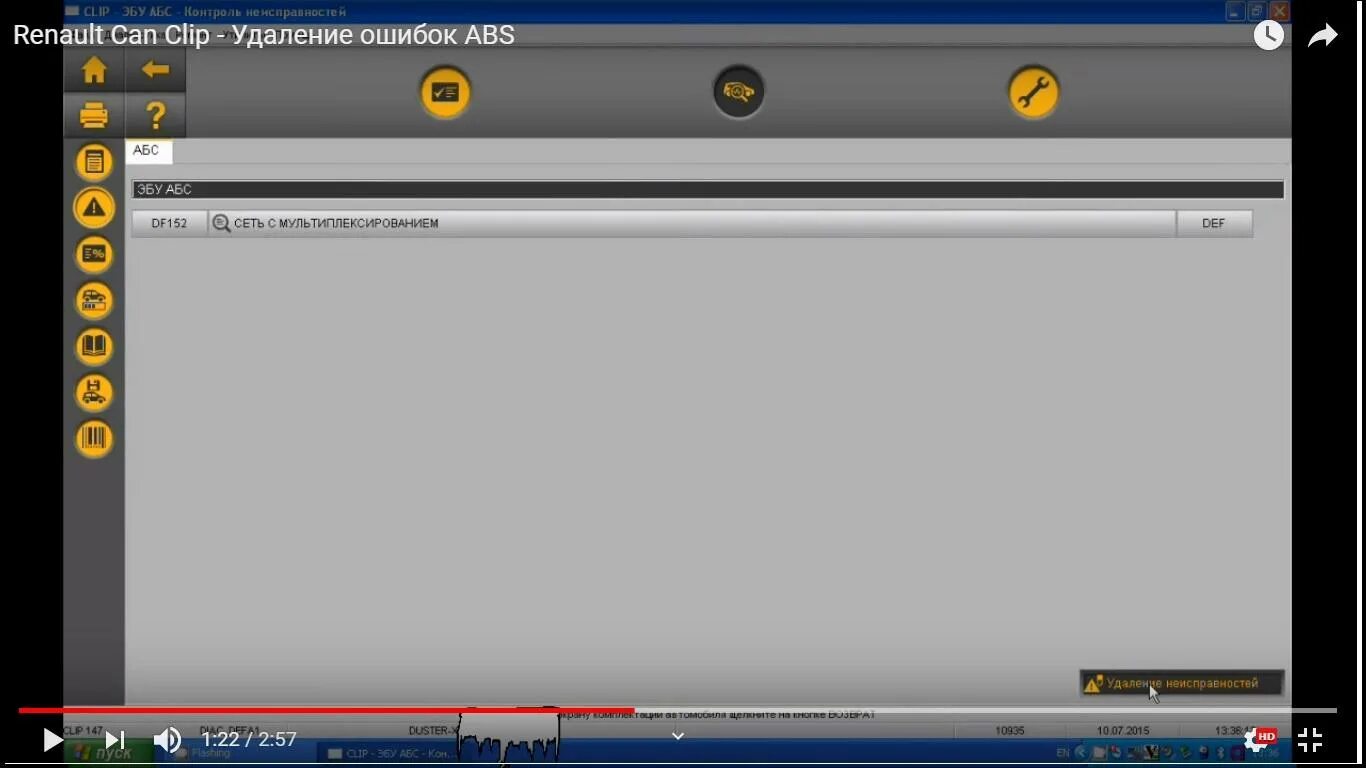Open the car with screen icon in sidebar
Screen dimensions: 1366x768
tap(94, 300)
